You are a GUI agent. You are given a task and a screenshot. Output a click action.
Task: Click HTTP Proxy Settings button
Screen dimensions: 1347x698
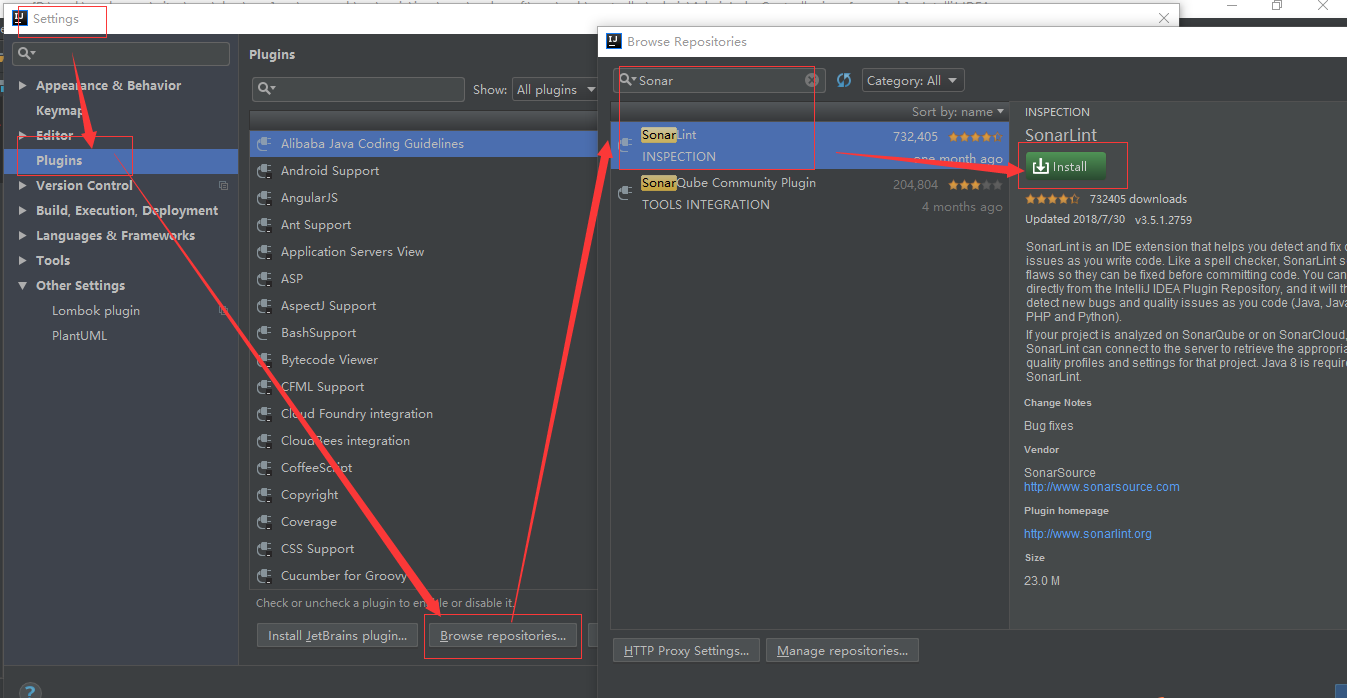[686, 650]
